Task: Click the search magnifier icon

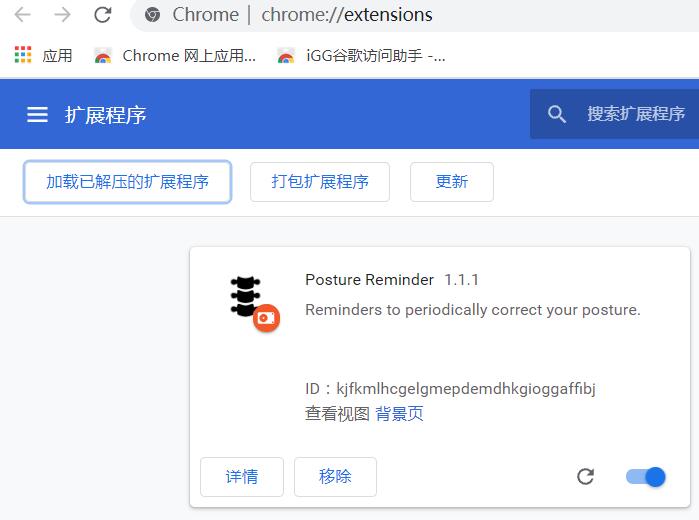Action: [x=557, y=114]
